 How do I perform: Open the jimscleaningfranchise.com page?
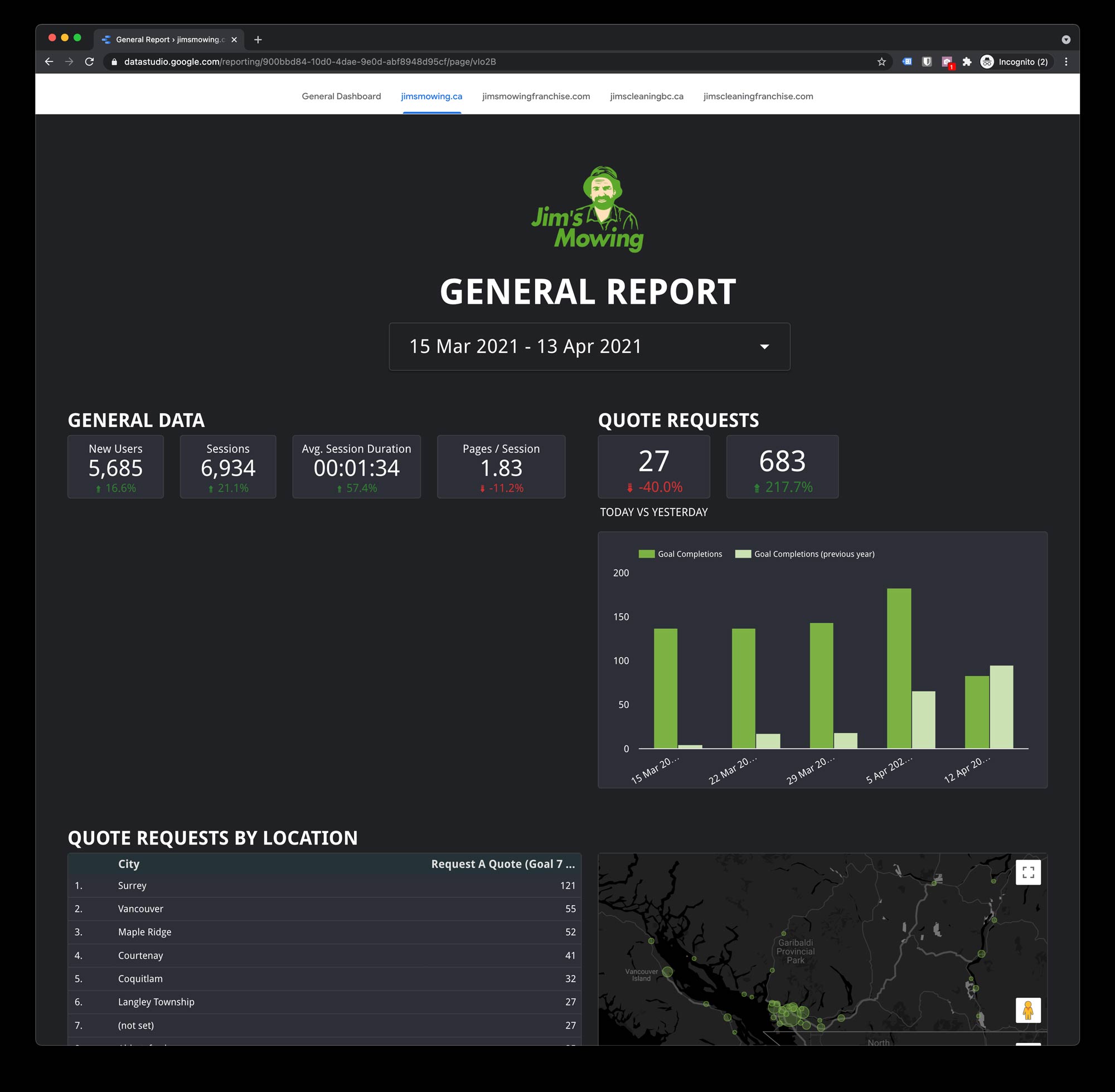(758, 96)
